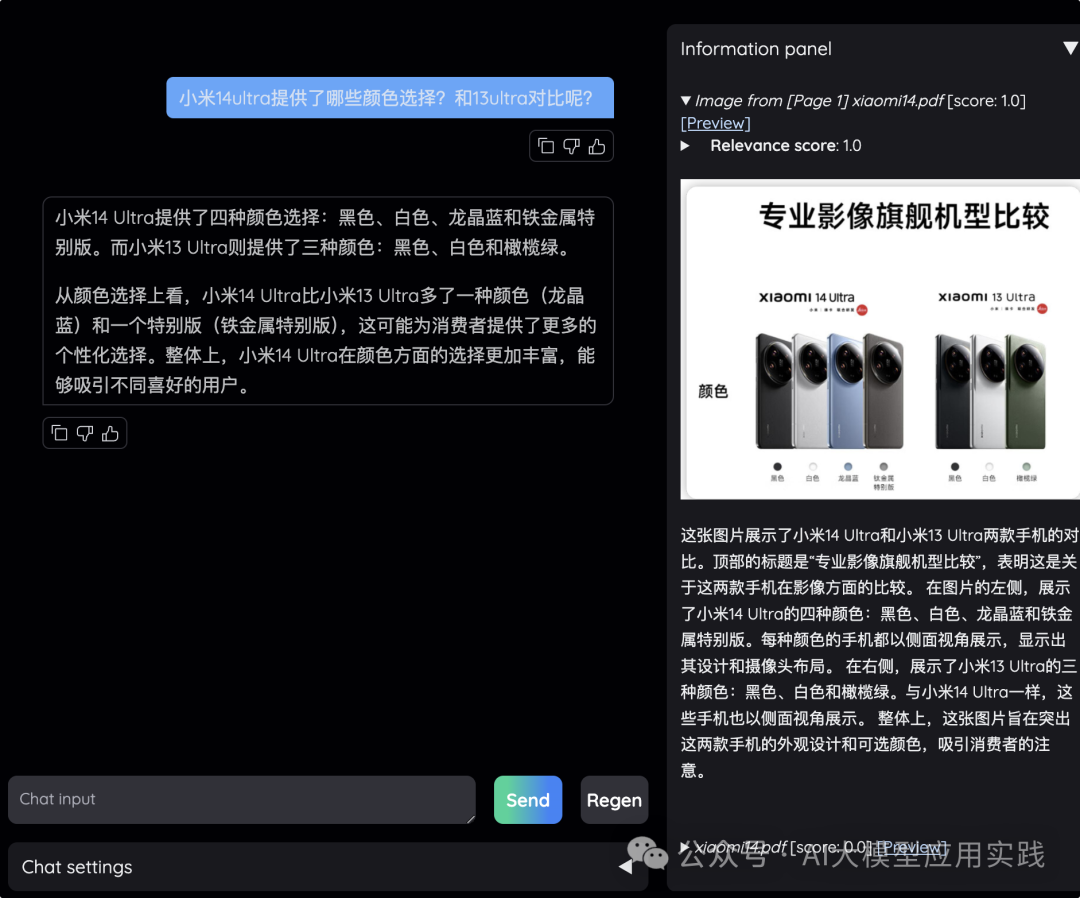Click the Relevance score: 1.0 label
The image size is (1080, 898).
[785, 146]
